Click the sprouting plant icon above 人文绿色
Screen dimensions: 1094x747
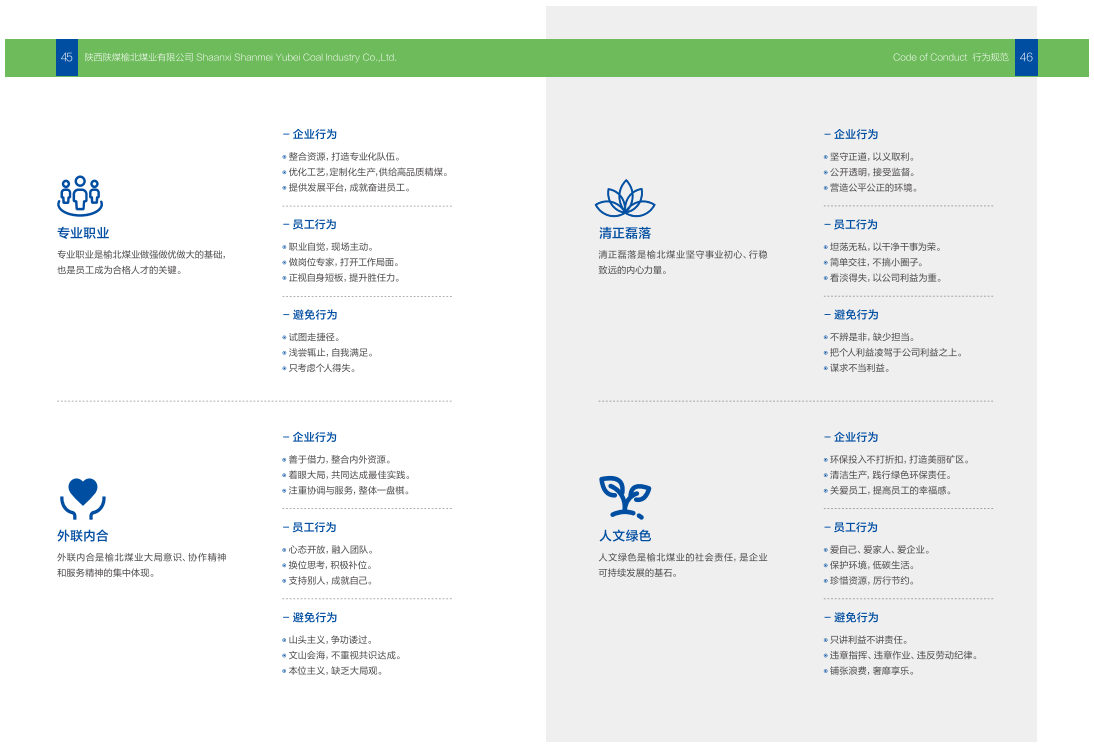624,497
